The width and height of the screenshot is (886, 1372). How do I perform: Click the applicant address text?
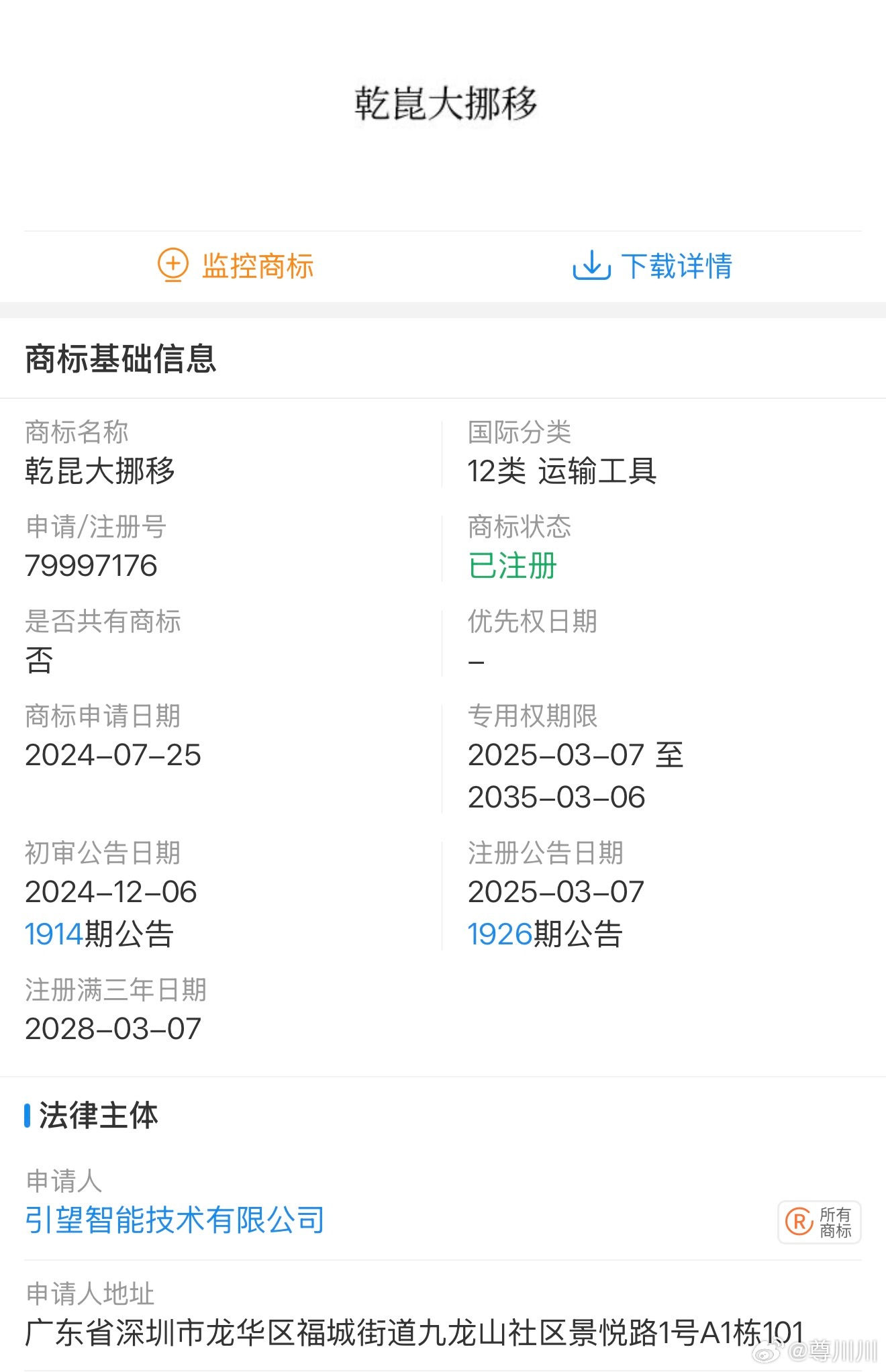coord(414,1332)
